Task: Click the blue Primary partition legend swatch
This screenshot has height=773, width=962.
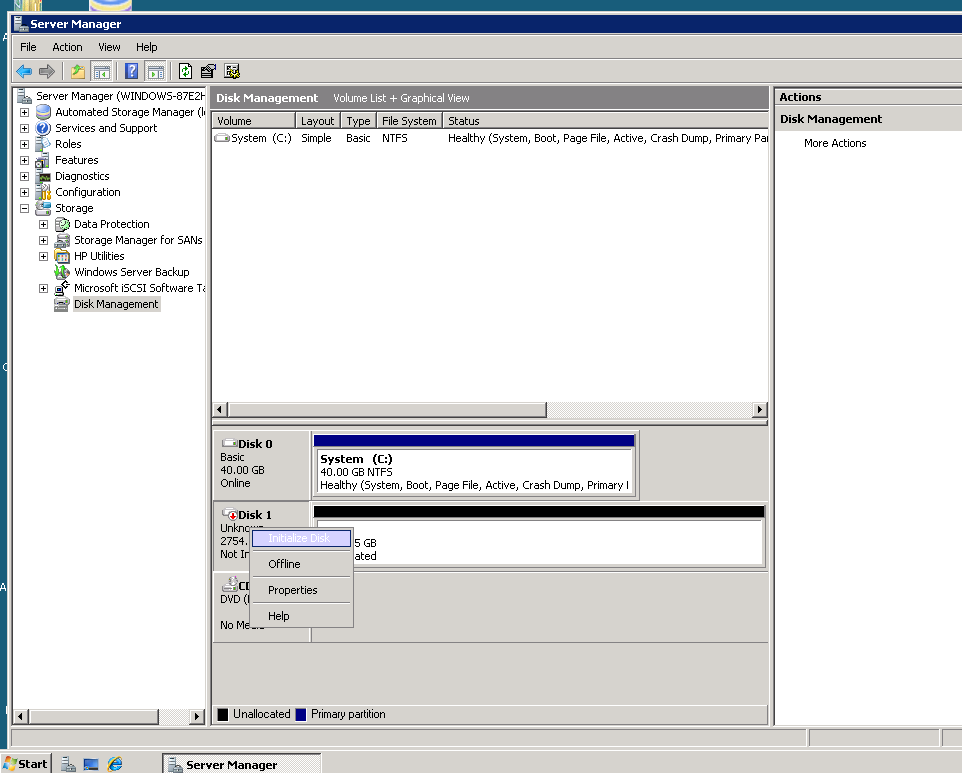Action: (x=301, y=714)
